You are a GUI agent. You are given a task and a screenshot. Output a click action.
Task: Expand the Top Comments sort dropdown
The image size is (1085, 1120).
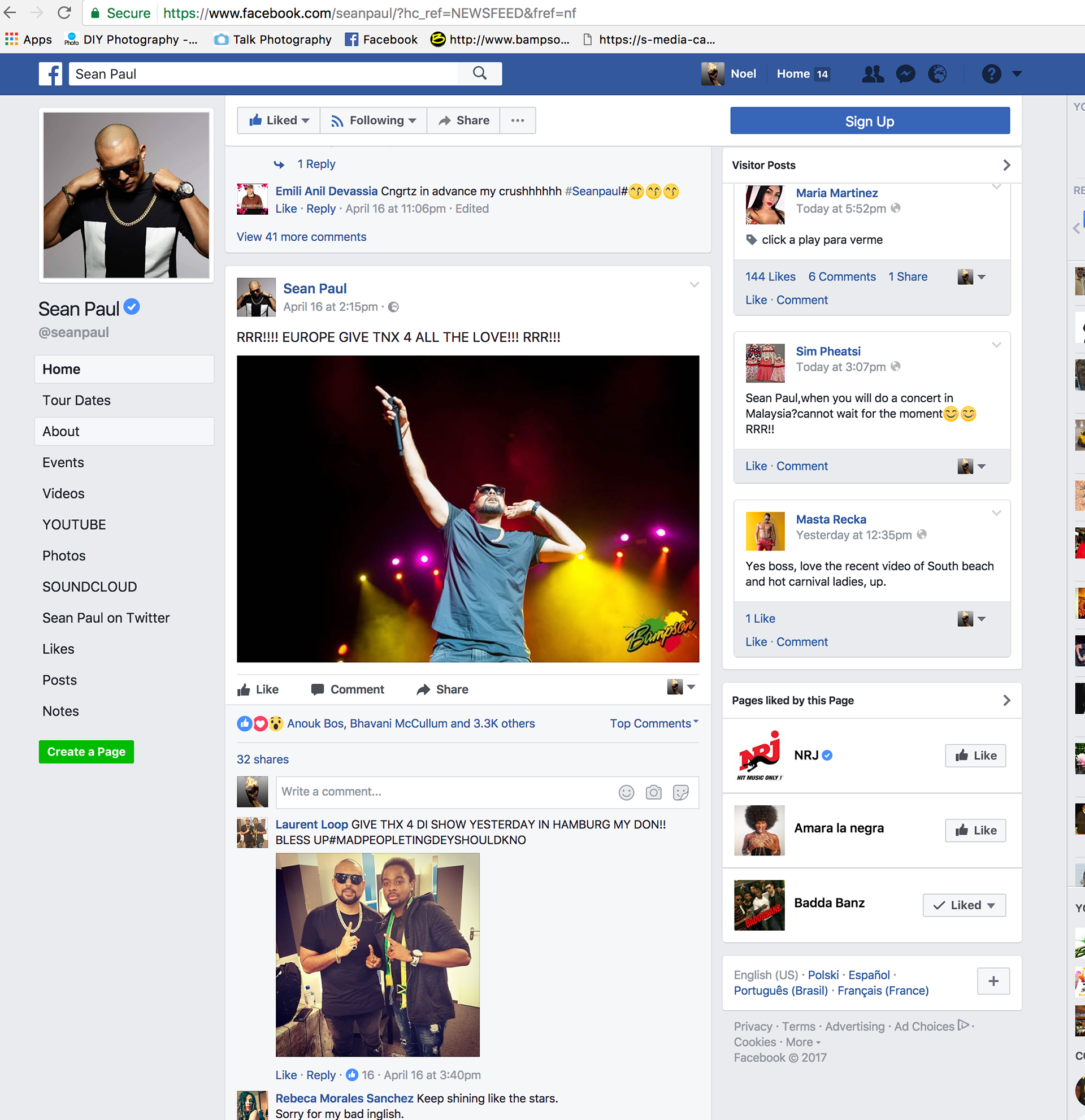(654, 723)
